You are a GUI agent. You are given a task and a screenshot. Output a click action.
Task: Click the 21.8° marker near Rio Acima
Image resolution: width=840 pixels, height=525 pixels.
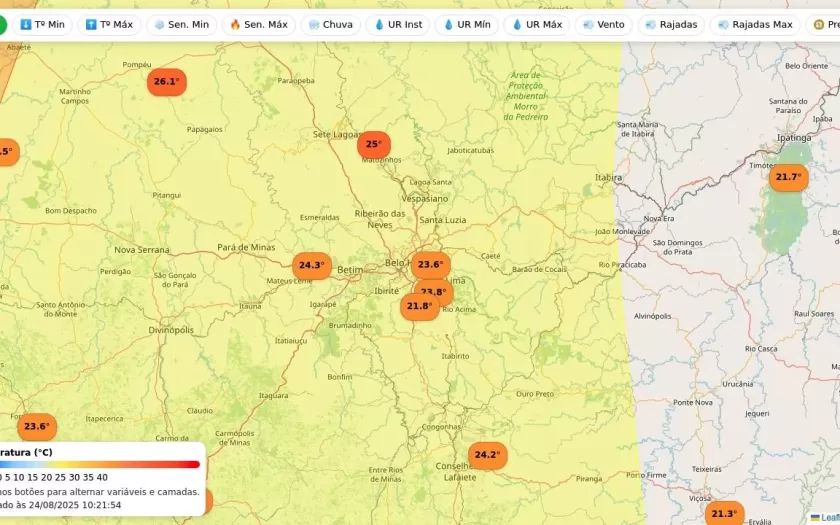coord(419,306)
